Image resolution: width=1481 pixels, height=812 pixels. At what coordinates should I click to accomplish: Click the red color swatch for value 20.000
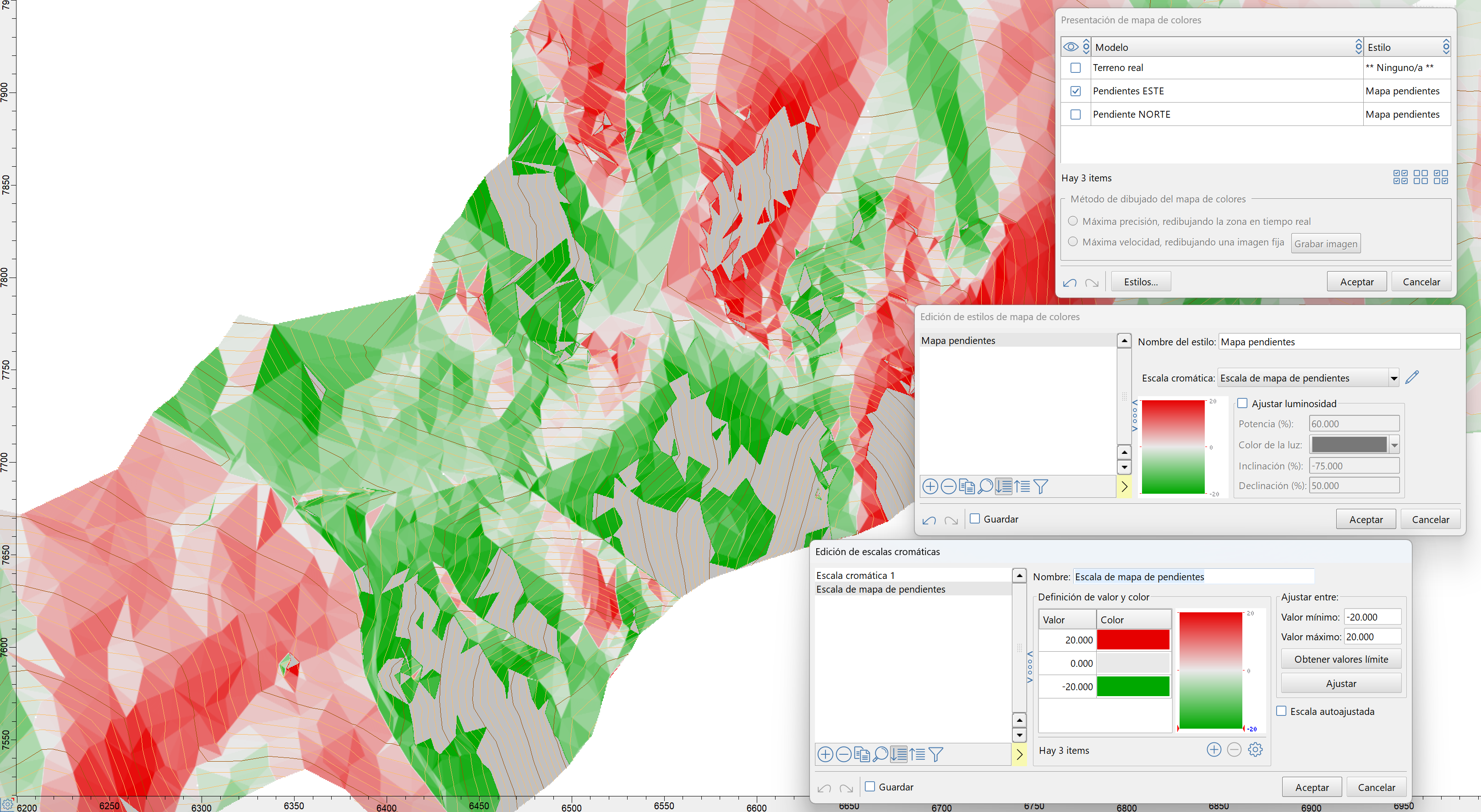[1132, 640]
